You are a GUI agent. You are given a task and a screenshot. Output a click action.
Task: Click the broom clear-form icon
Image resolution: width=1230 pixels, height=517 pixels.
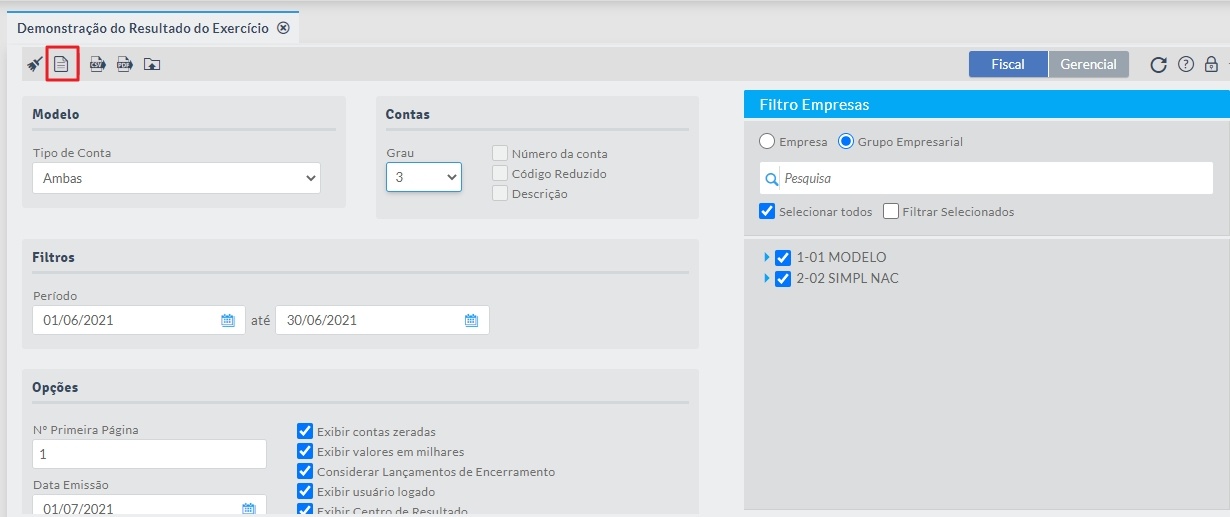click(35, 64)
